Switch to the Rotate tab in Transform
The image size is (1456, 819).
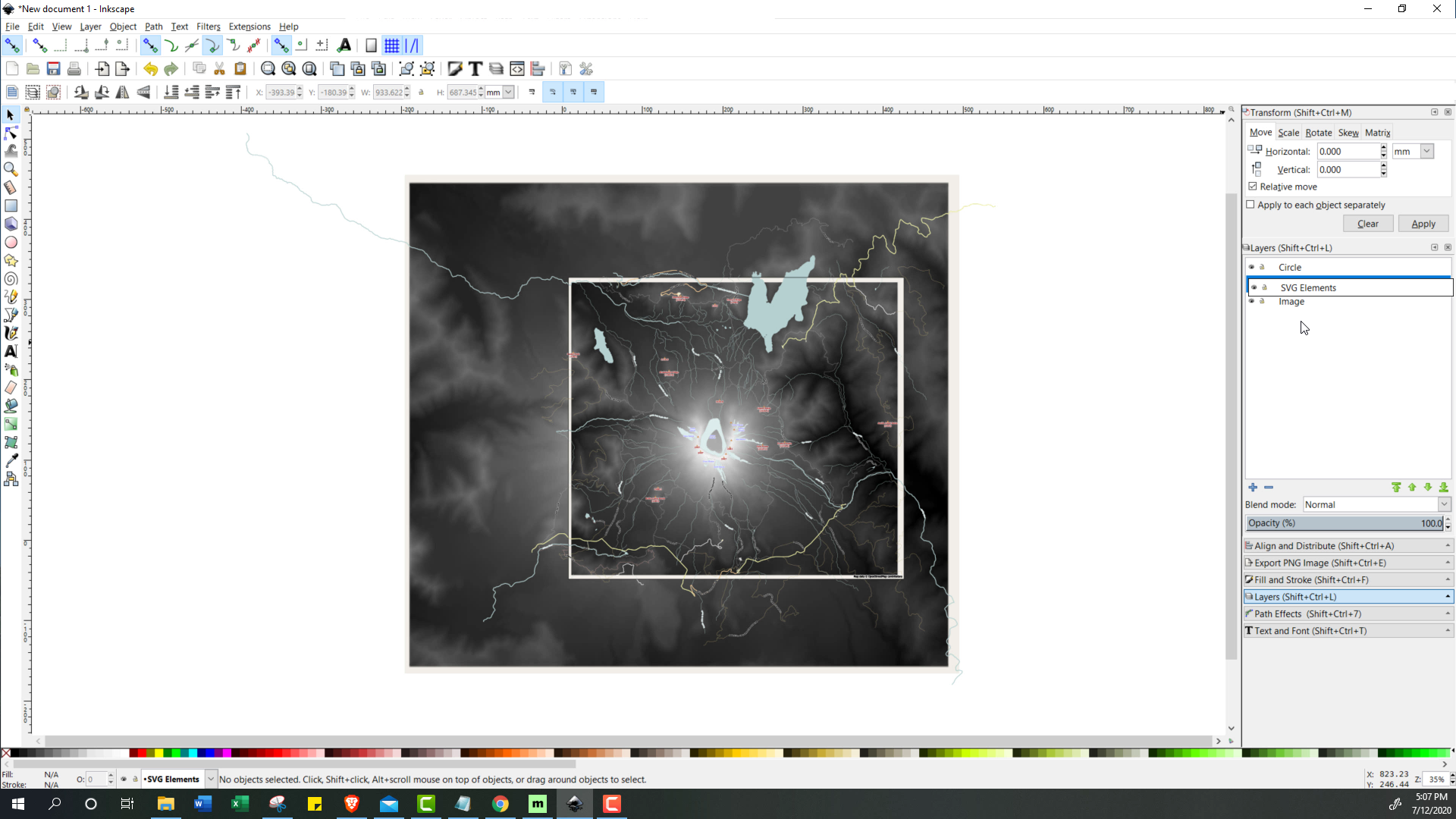(x=1319, y=132)
